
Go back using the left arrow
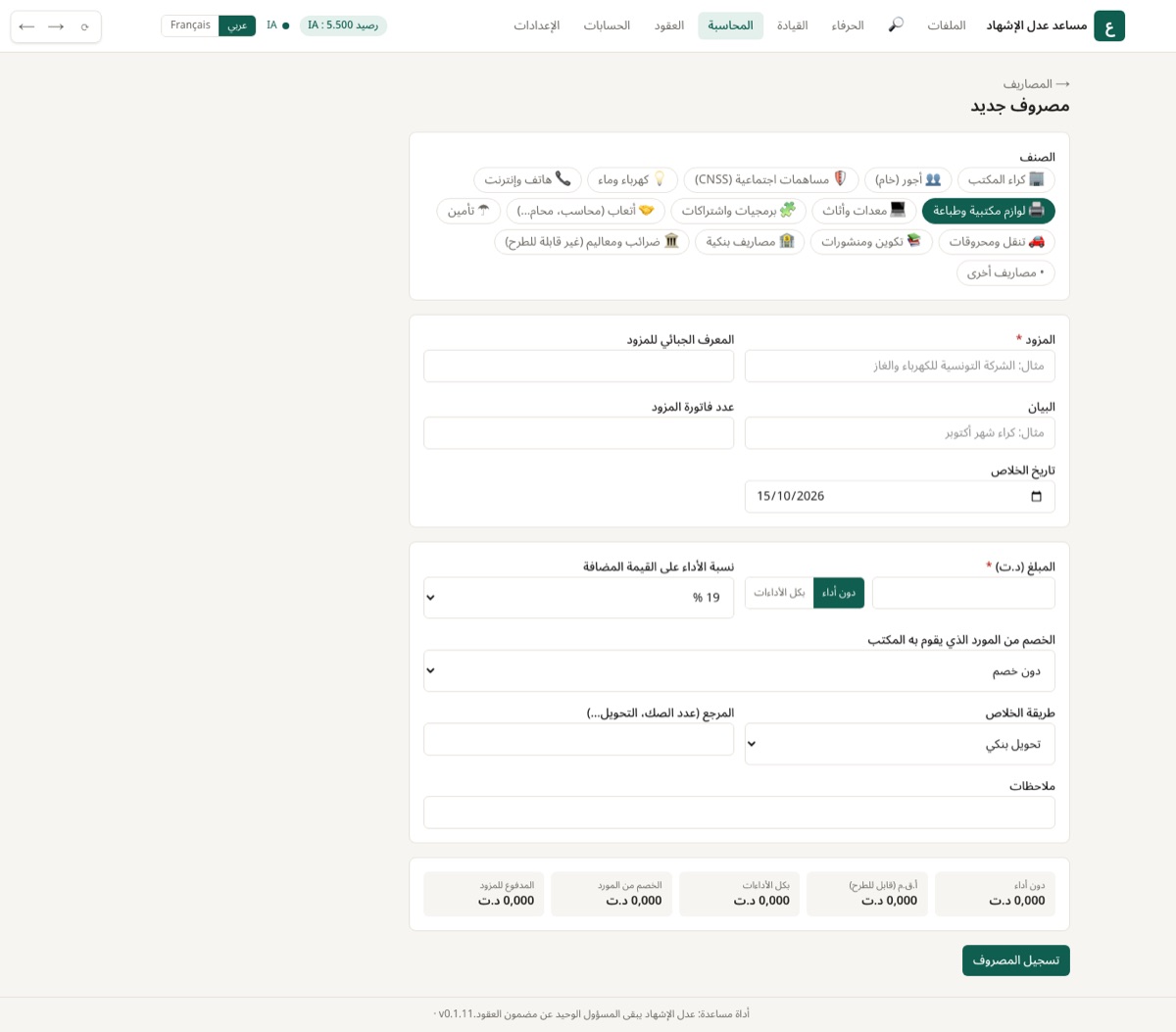[x=26, y=26]
